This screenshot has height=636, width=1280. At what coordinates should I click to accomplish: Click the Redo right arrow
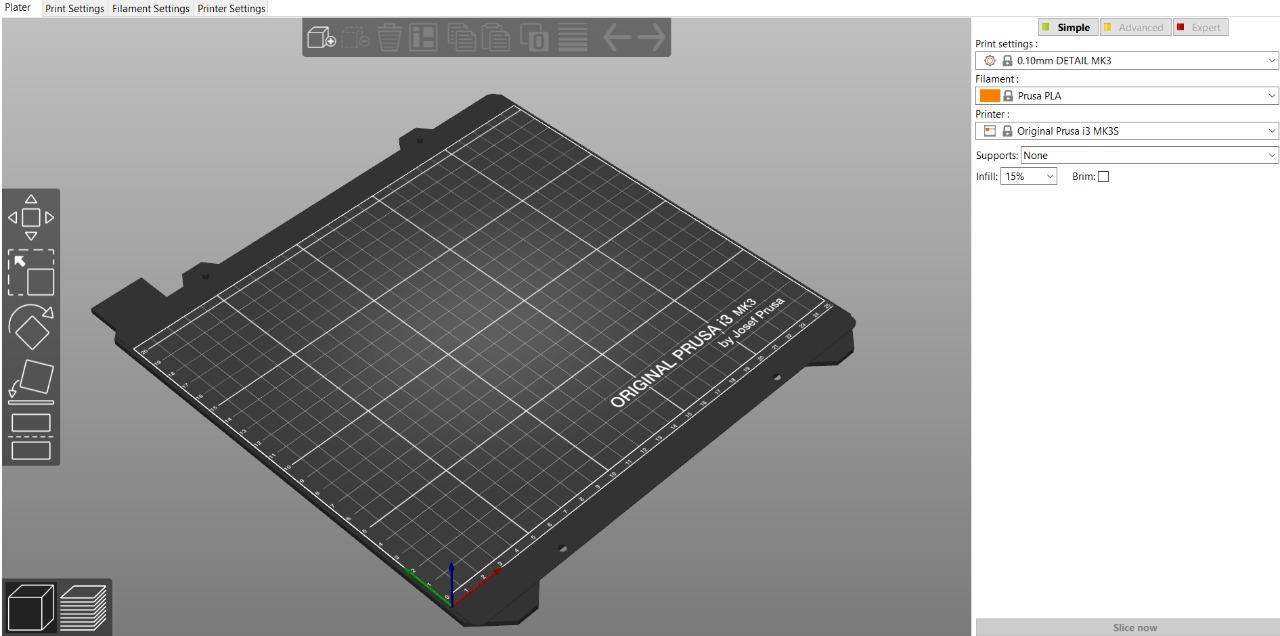click(x=651, y=38)
